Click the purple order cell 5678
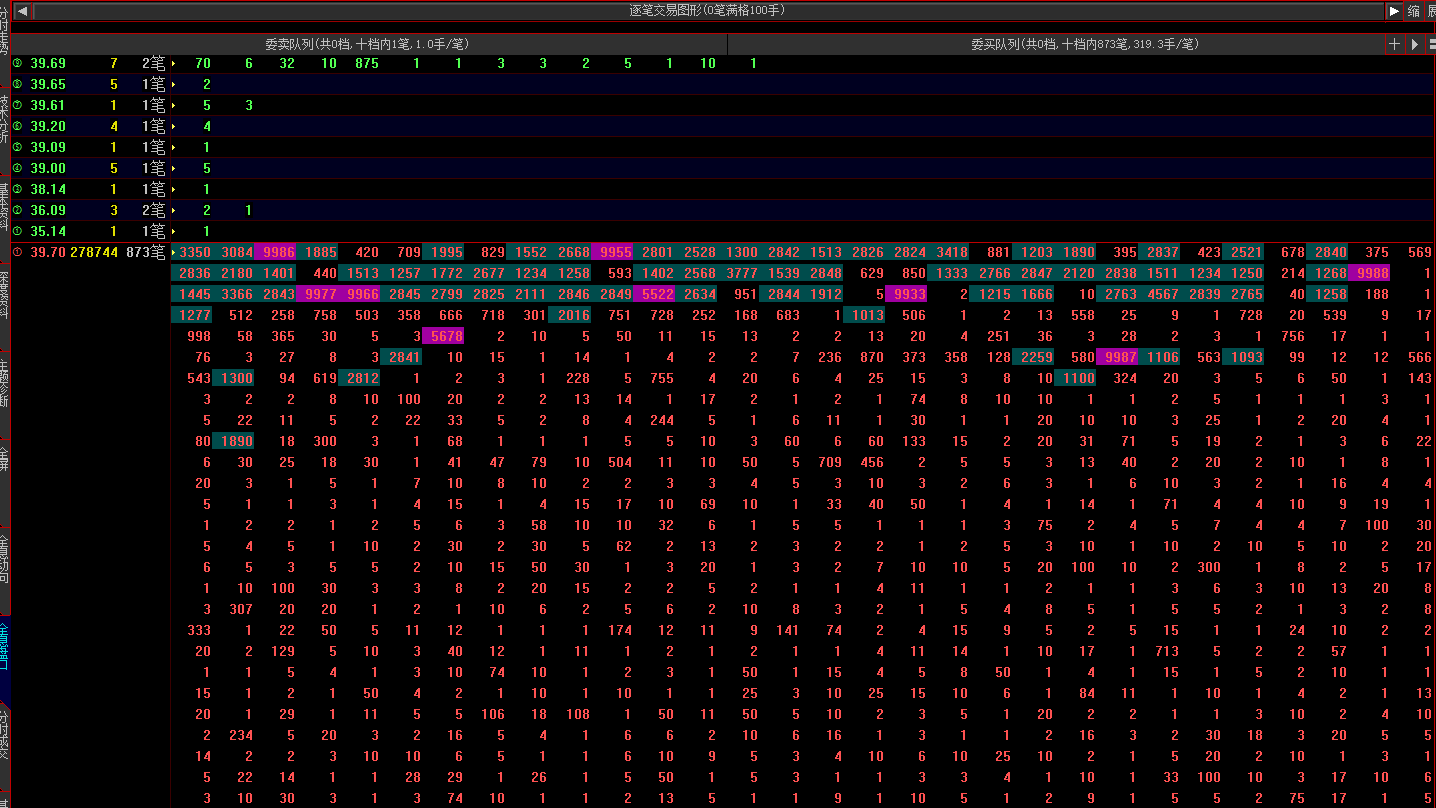Viewport: 1436px width, 808px height. click(x=444, y=336)
